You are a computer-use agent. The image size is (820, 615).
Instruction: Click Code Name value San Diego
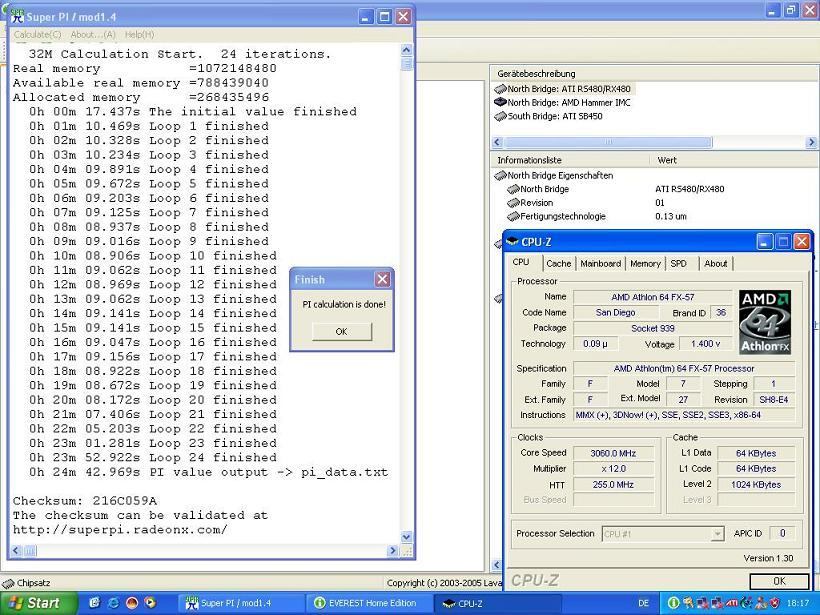point(616,313)
